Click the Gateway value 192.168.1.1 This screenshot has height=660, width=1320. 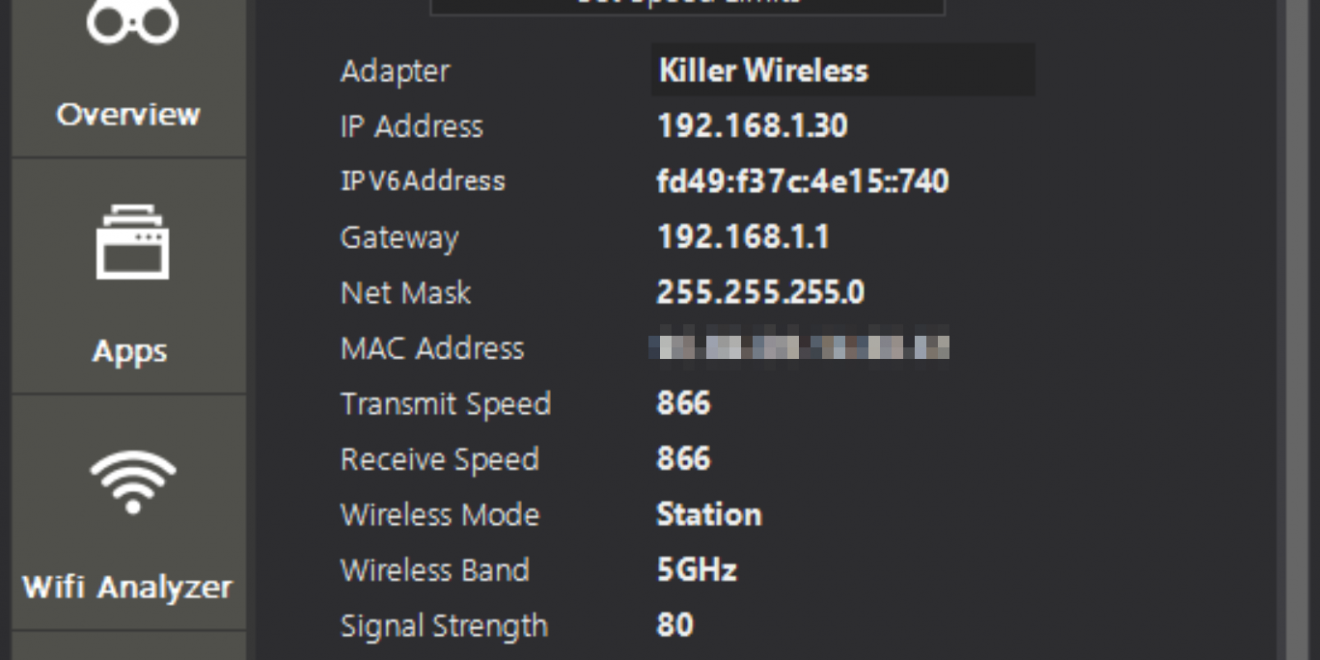pyautogui.click(x=743, y=237)
